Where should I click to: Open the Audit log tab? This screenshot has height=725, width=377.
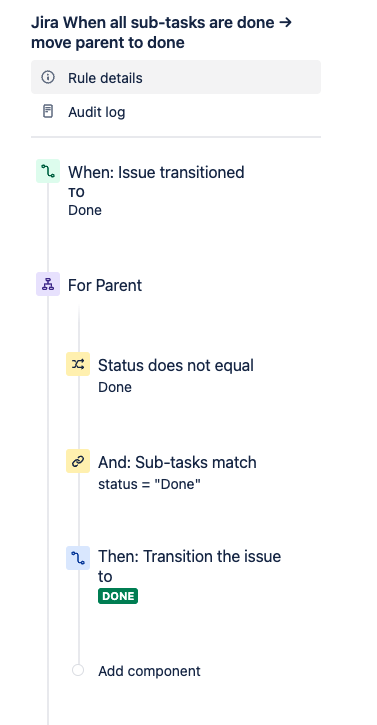click(176, 111)
